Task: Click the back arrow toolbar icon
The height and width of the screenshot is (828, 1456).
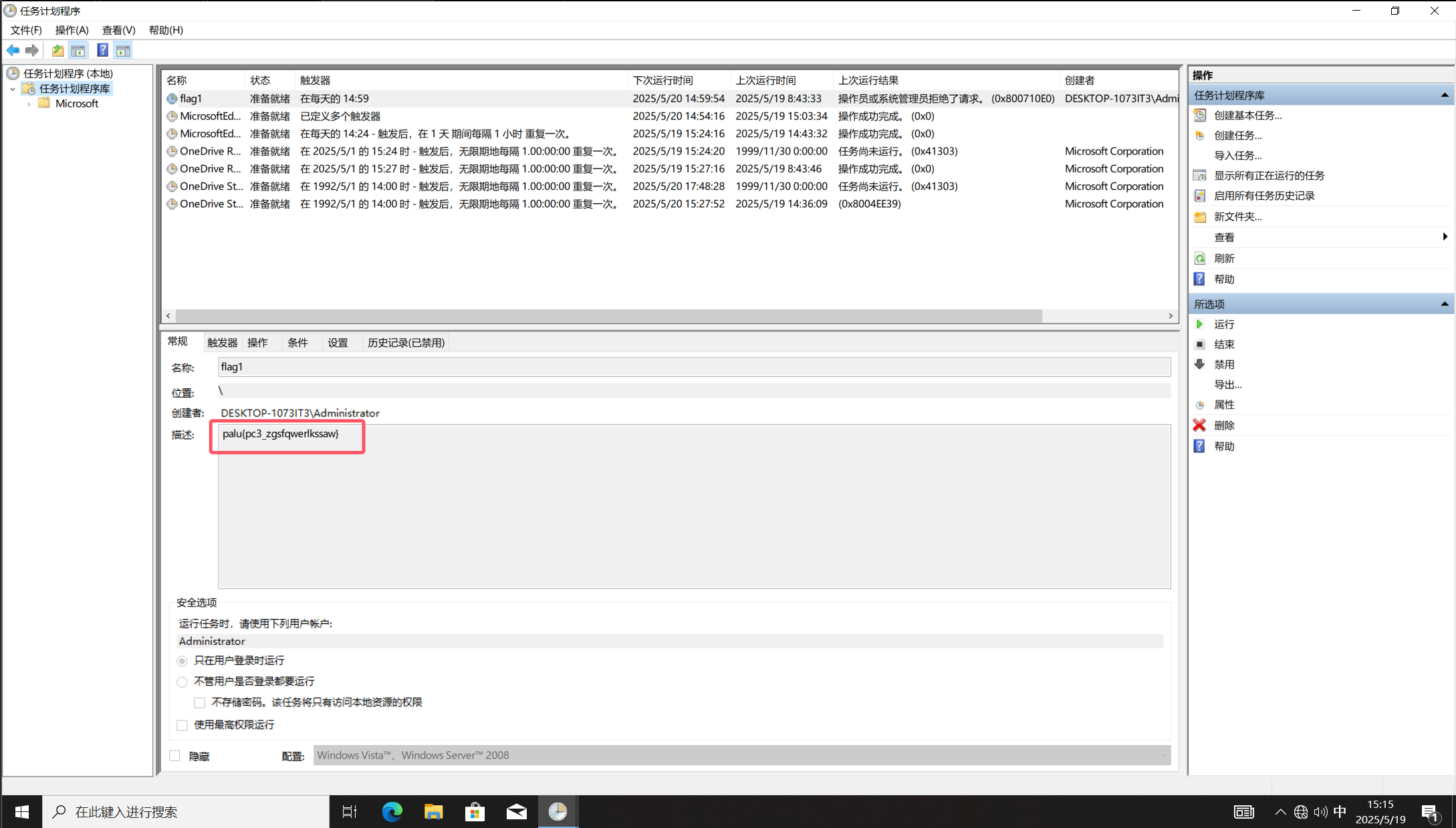Action: pyautogui.click(x=13, y=50)
